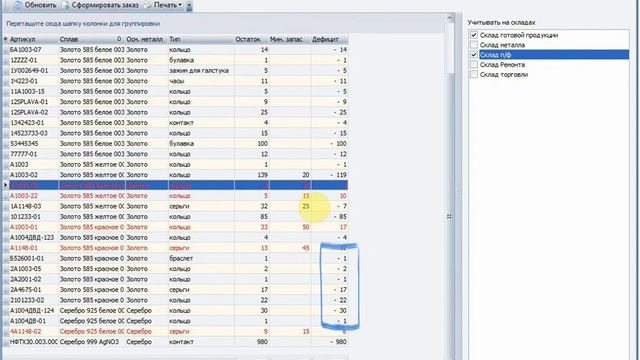Click Мин. запас value 45

[306, 248]
